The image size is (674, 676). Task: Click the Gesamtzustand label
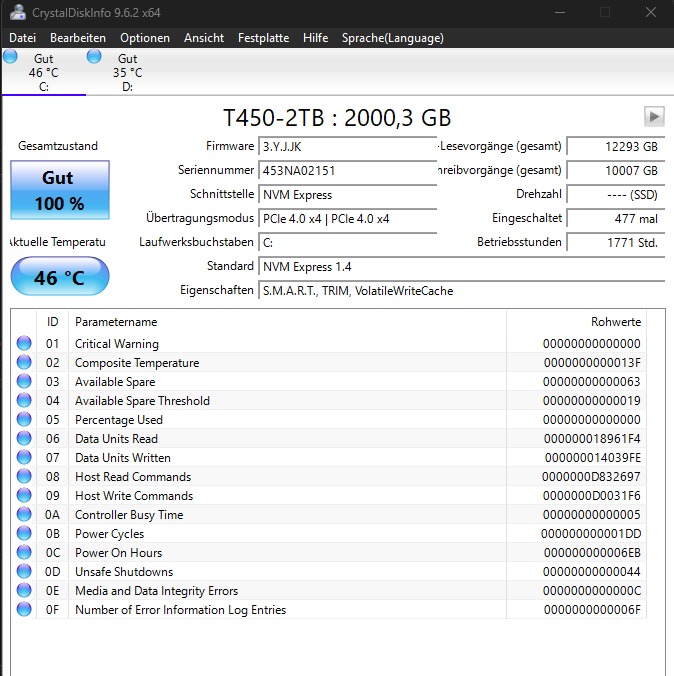pos(58,146)
